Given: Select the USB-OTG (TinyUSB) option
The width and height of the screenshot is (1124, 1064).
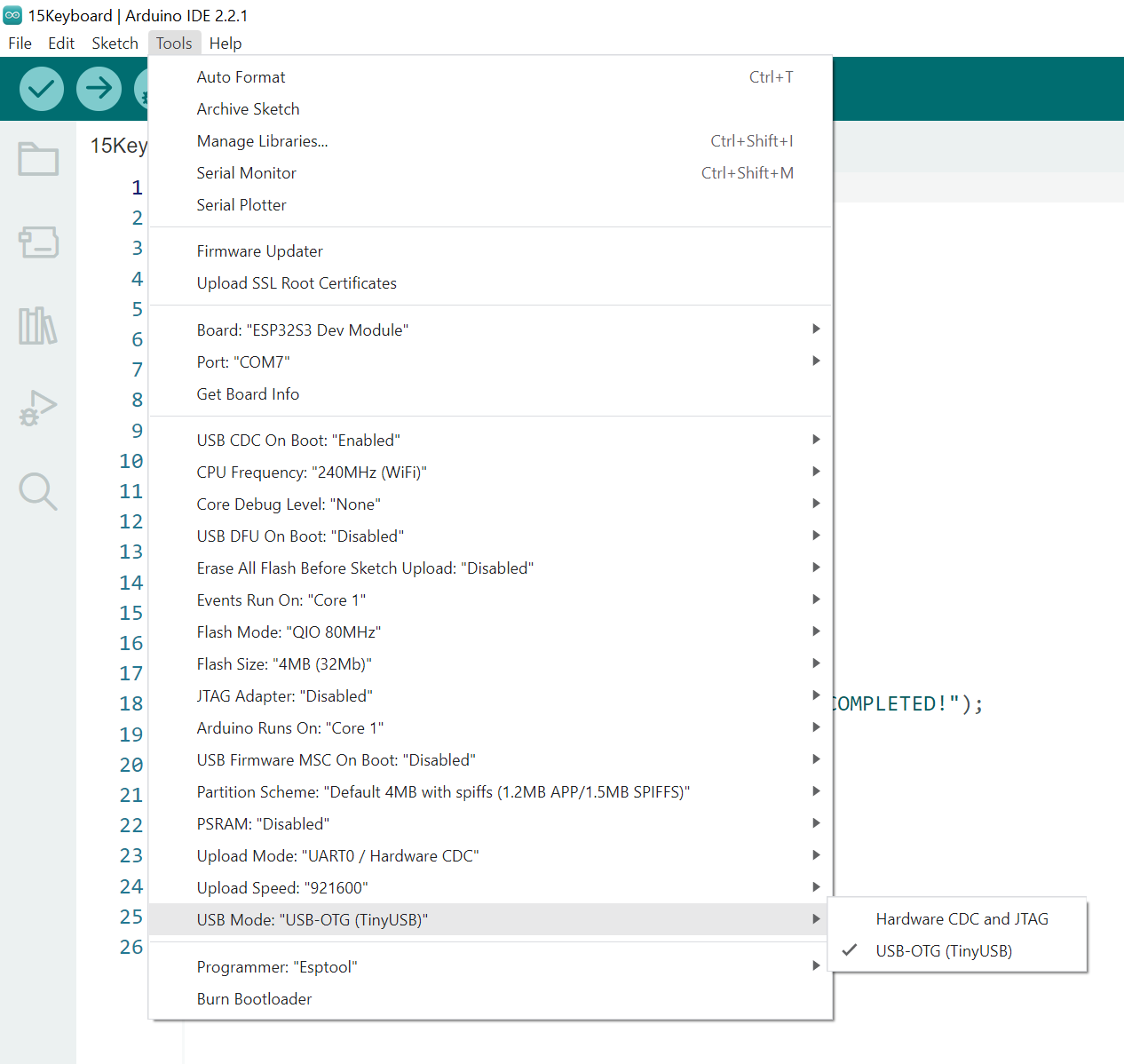Looking at the screenshot, I should pyautogui.click(x=943, y=951).
